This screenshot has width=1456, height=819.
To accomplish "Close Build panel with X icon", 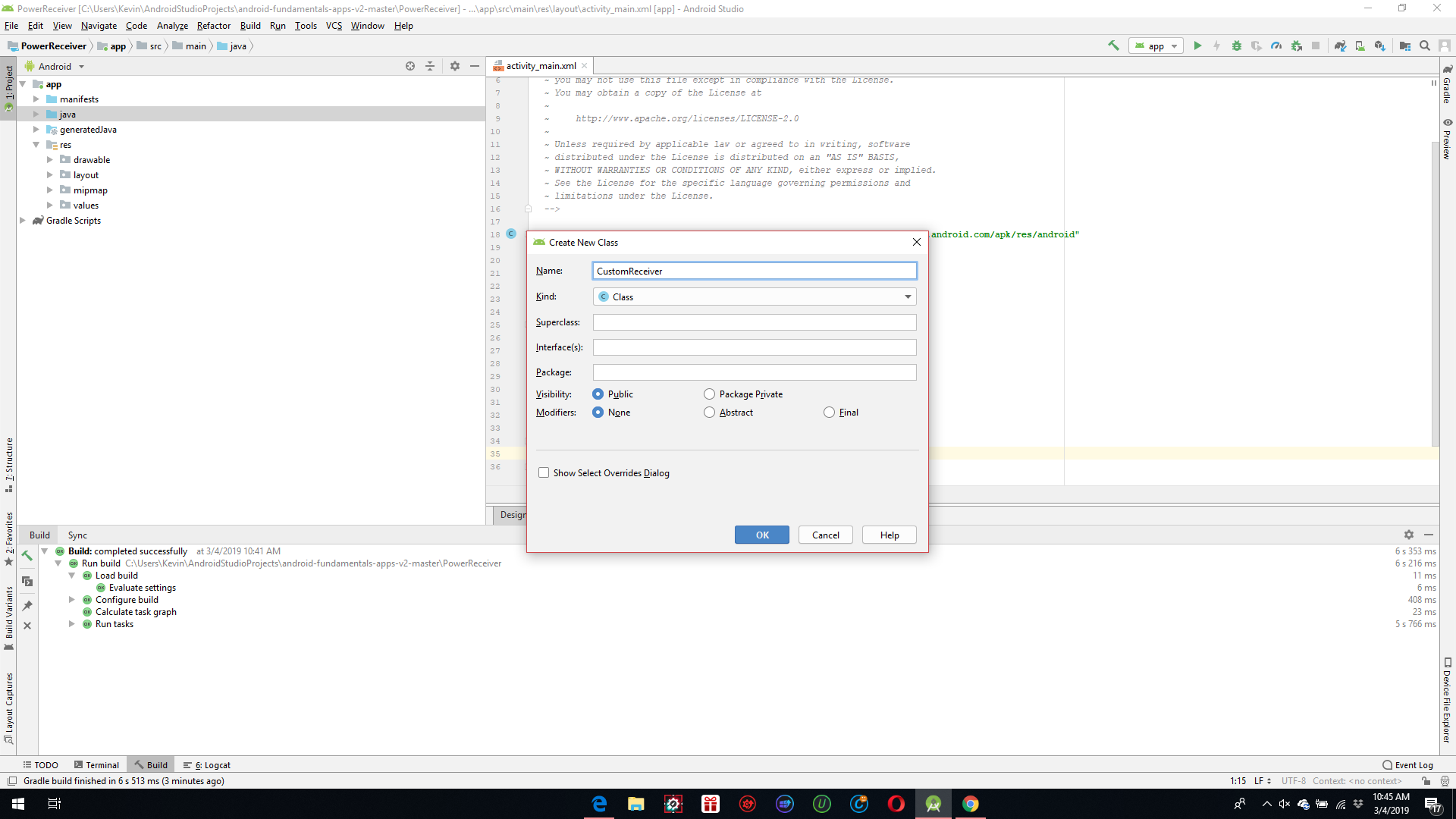I will pos(27,626).
